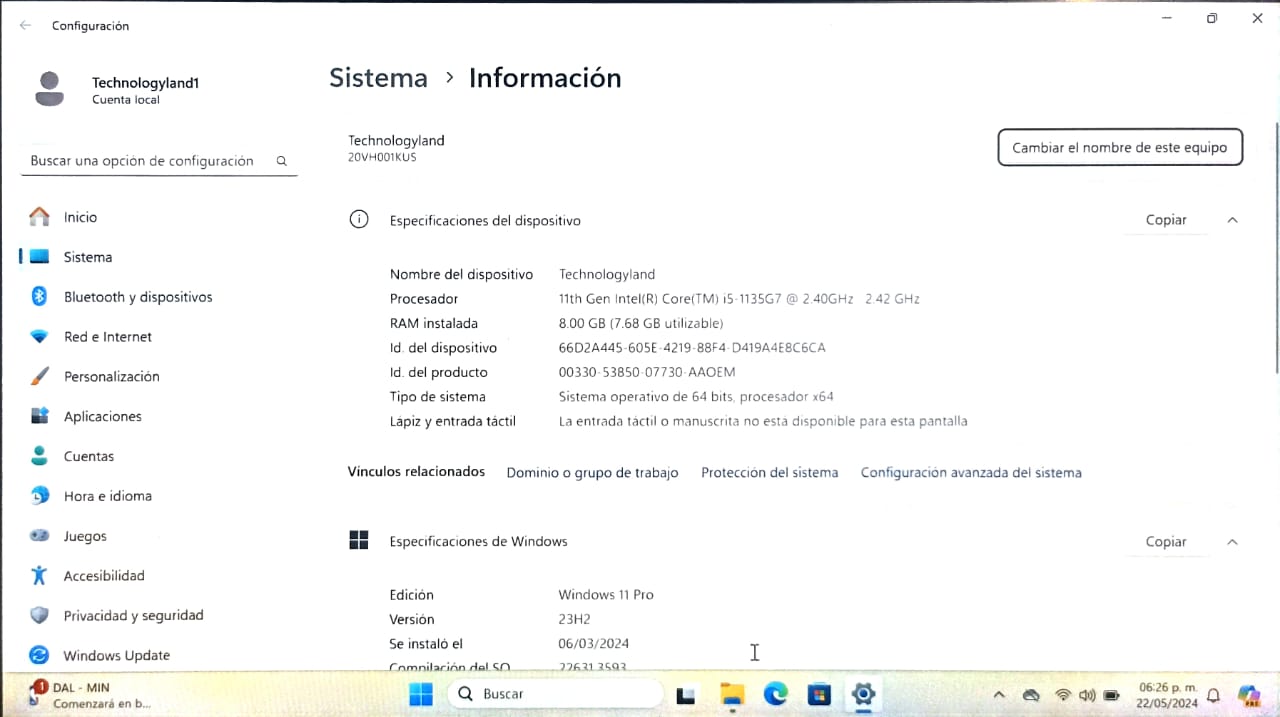Click the search field for configuration options

[159, 161]
